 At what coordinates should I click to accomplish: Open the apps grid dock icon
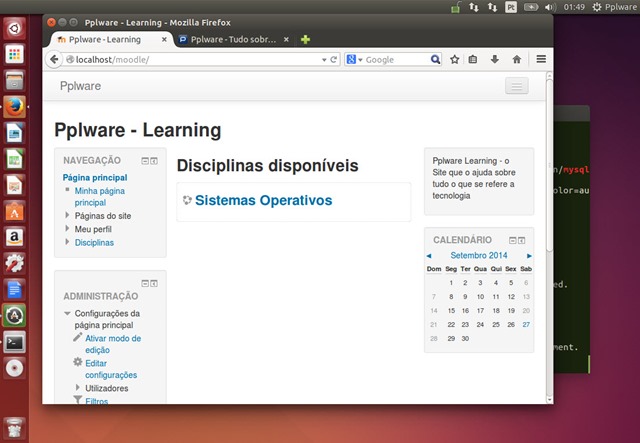[14, 54]
